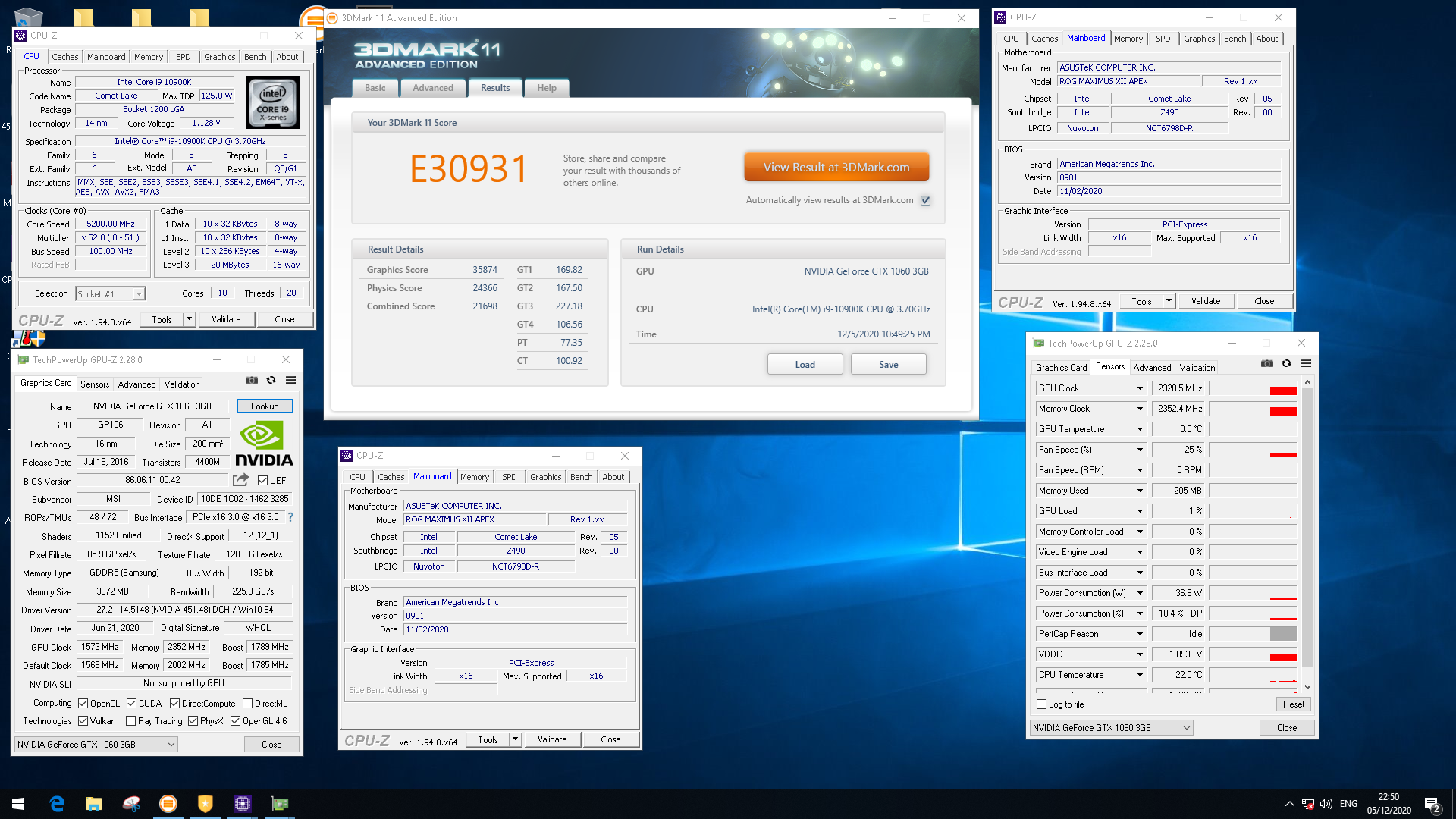Click Reset button in GPU-Z Sensors window

1294,704
